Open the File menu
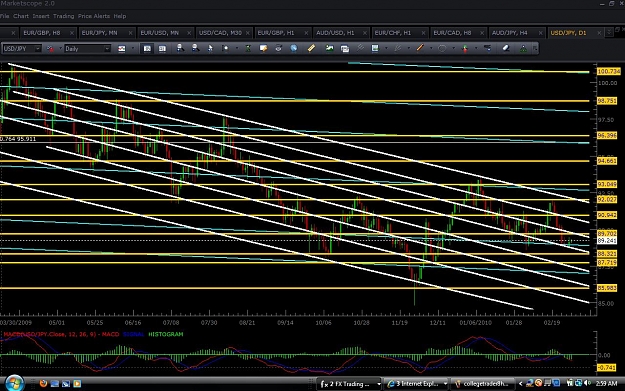 (x=4, y=16)
